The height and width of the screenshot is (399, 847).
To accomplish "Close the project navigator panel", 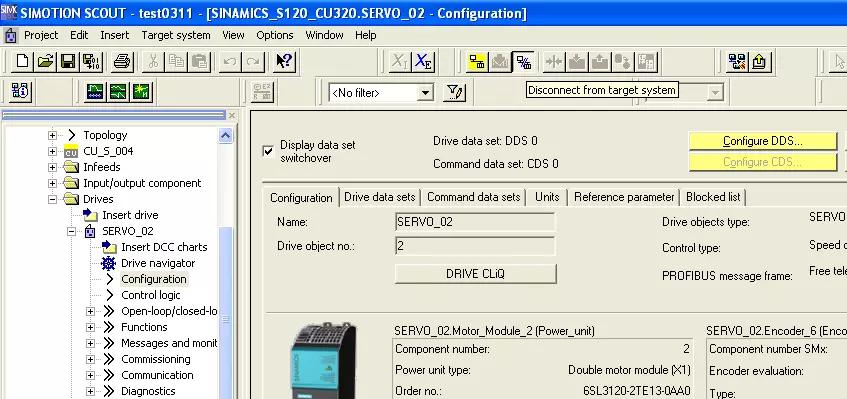I will [x=232, y=116].
